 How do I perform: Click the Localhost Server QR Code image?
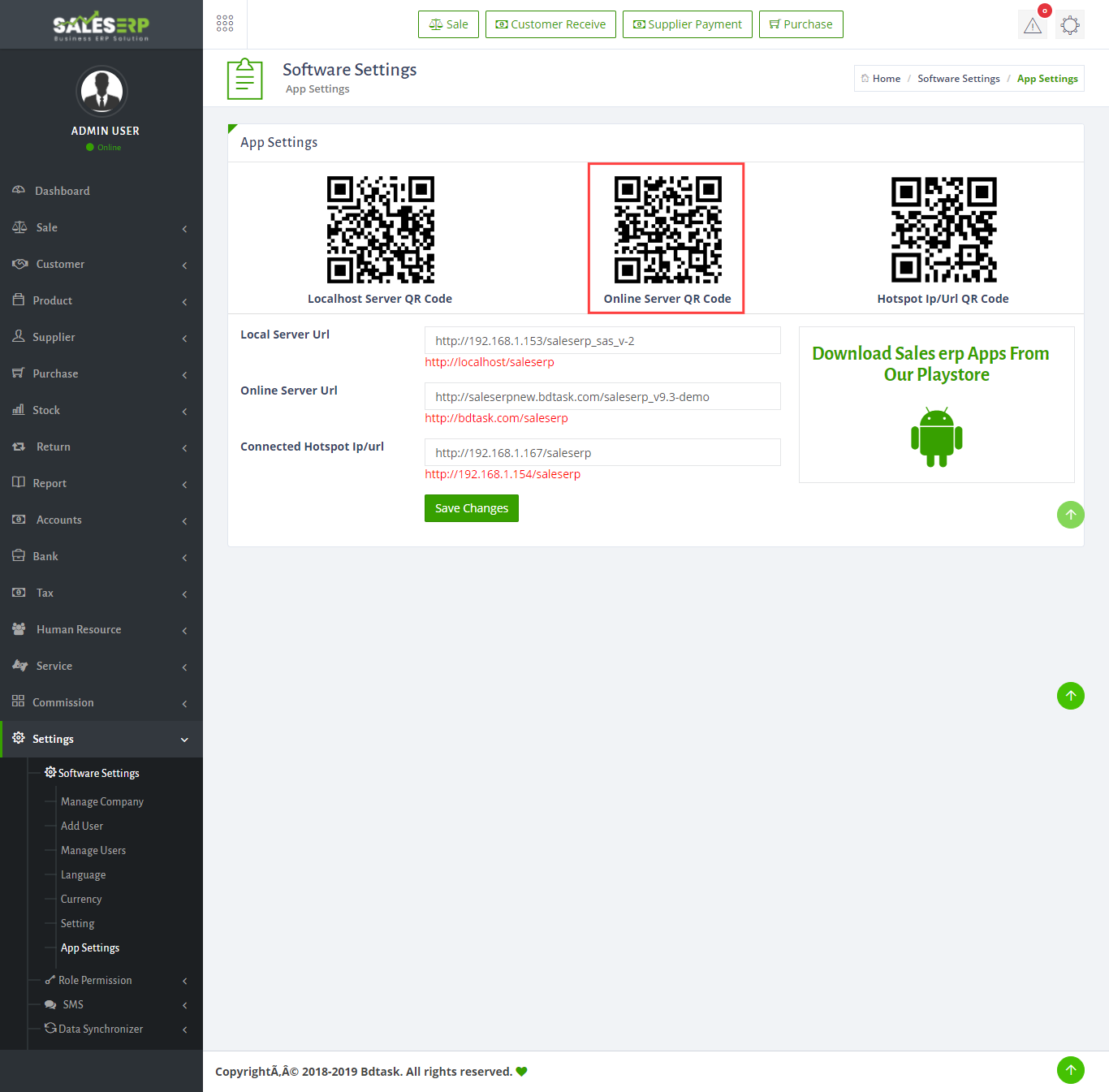tap(380, 230)
